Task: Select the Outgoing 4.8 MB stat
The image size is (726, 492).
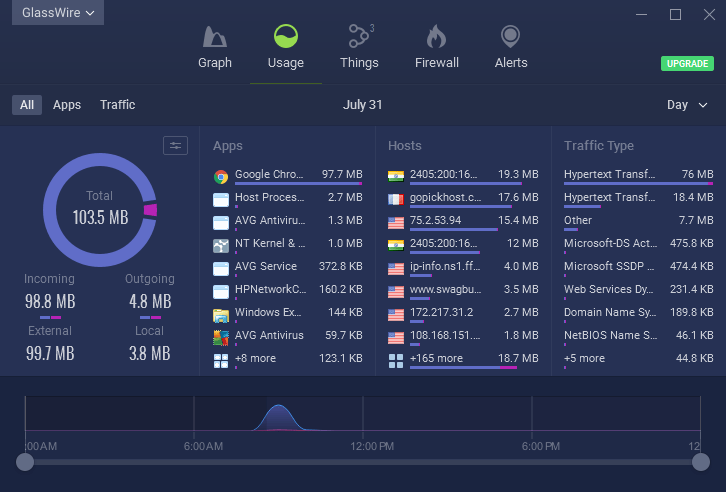Action: click(x=150, y=295)
